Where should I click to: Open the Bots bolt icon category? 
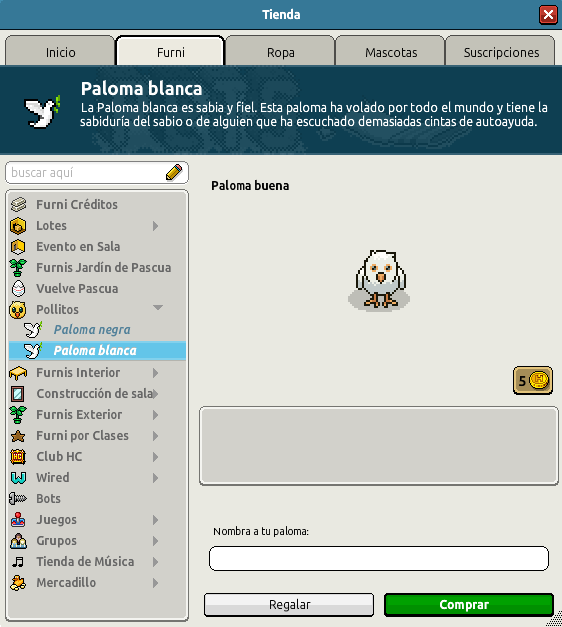point(18,499)
